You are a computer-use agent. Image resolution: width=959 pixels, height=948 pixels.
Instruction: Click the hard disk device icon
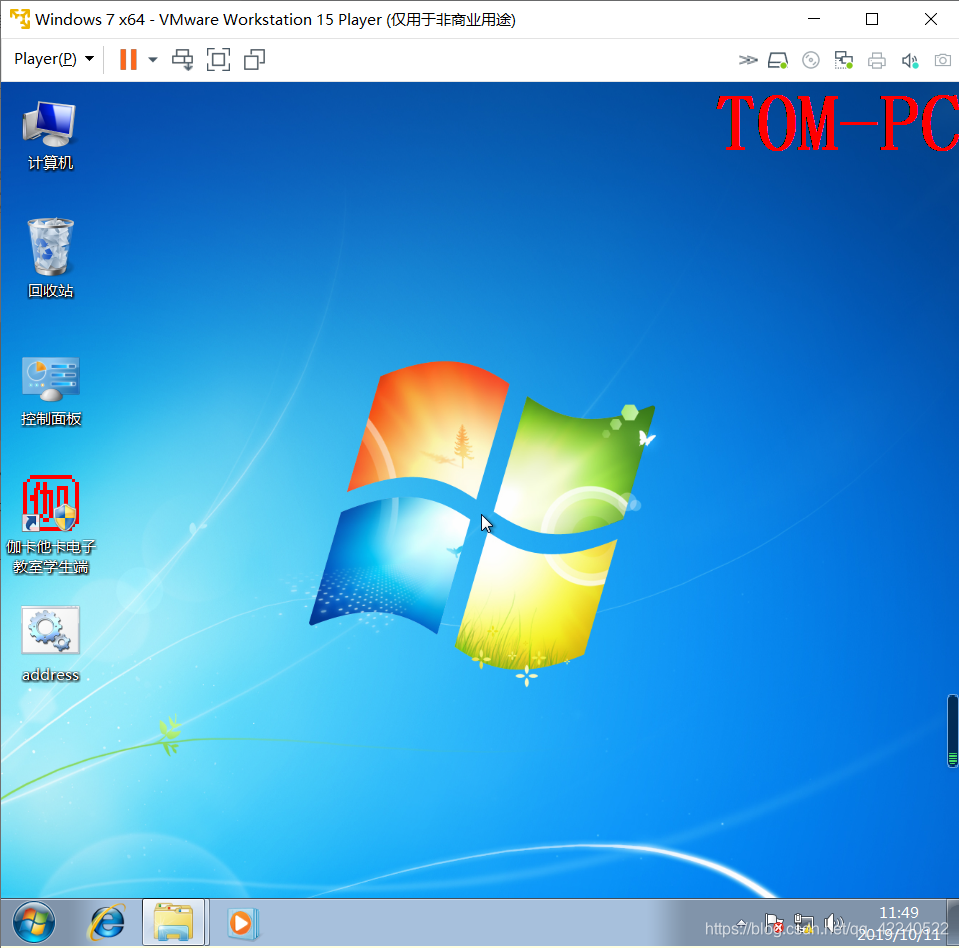(x=777, y=60)
